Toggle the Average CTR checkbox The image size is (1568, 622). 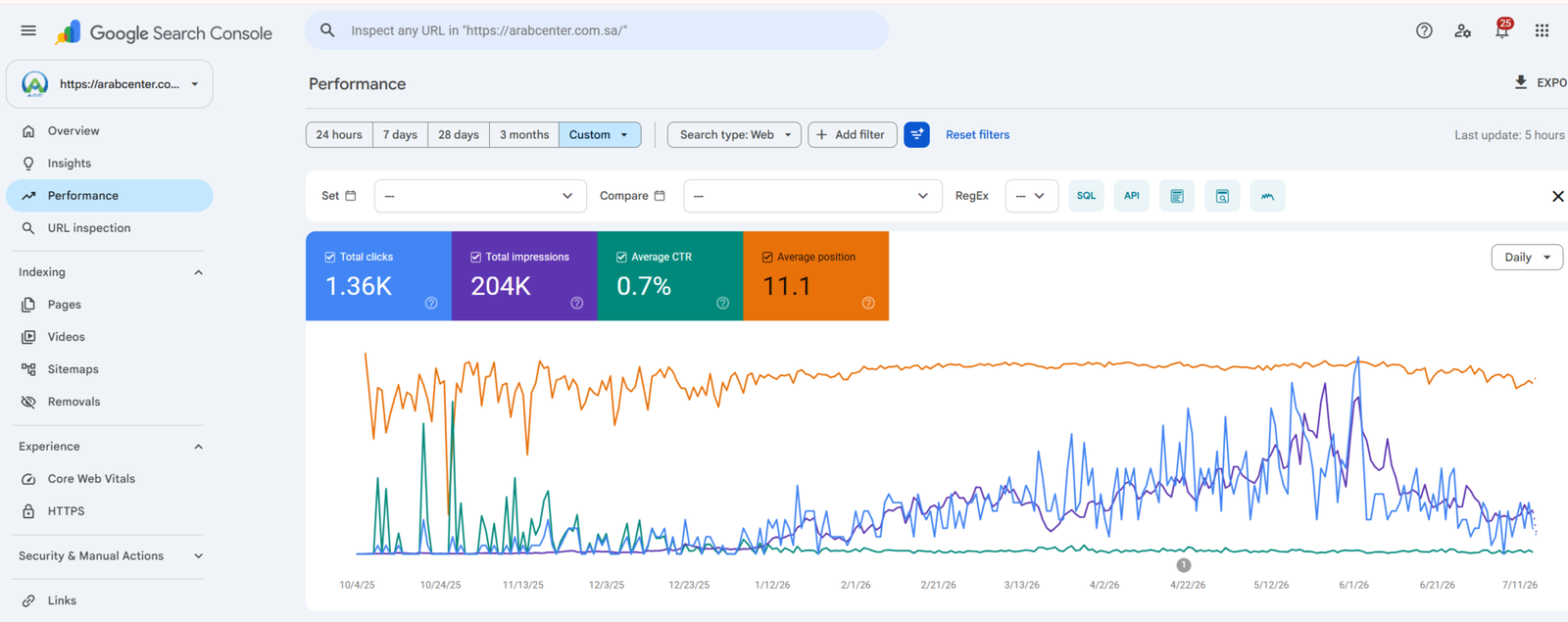[621, 257]
